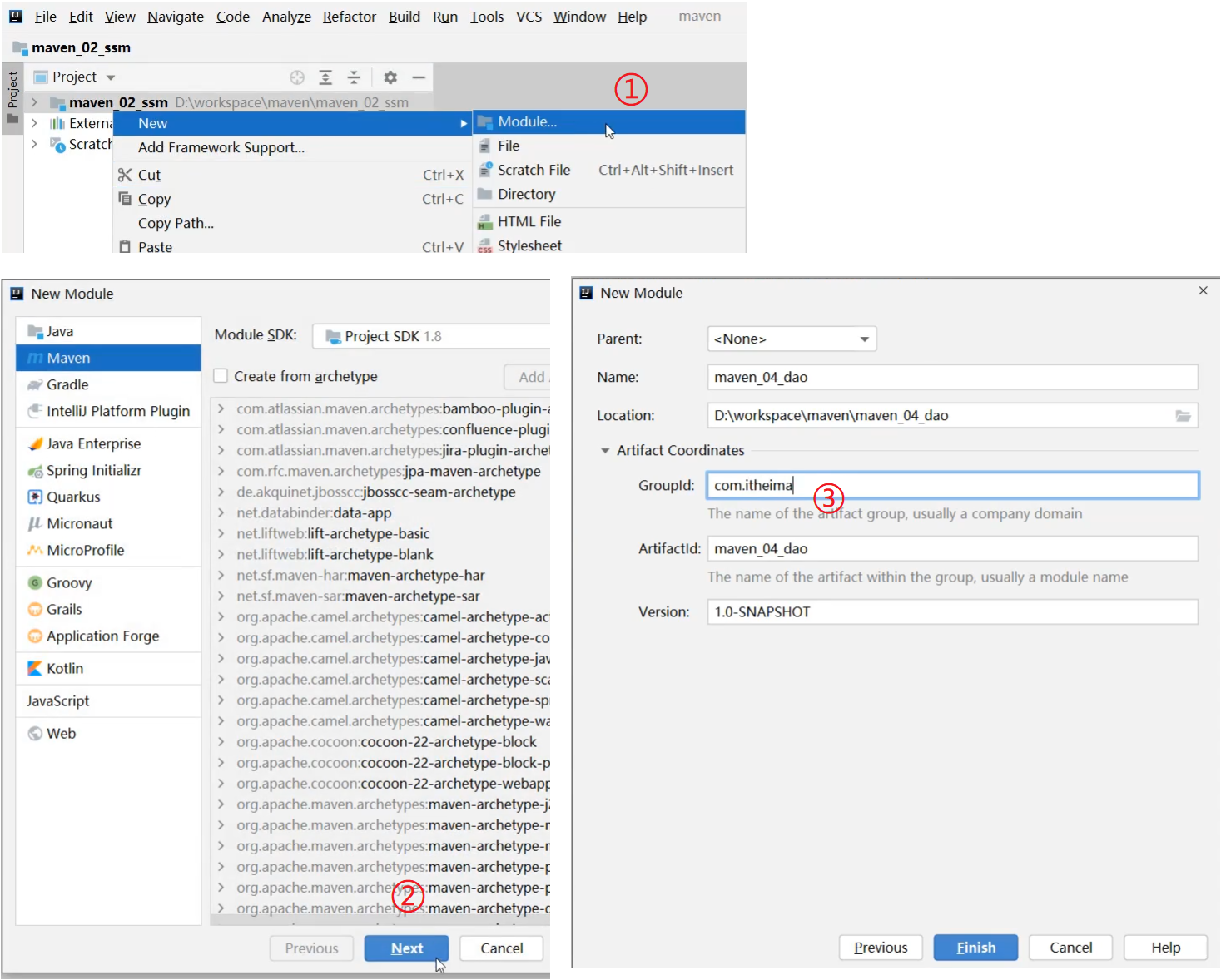
Task: Open the VCS menu in the menu bar
Action: point(529,17)
